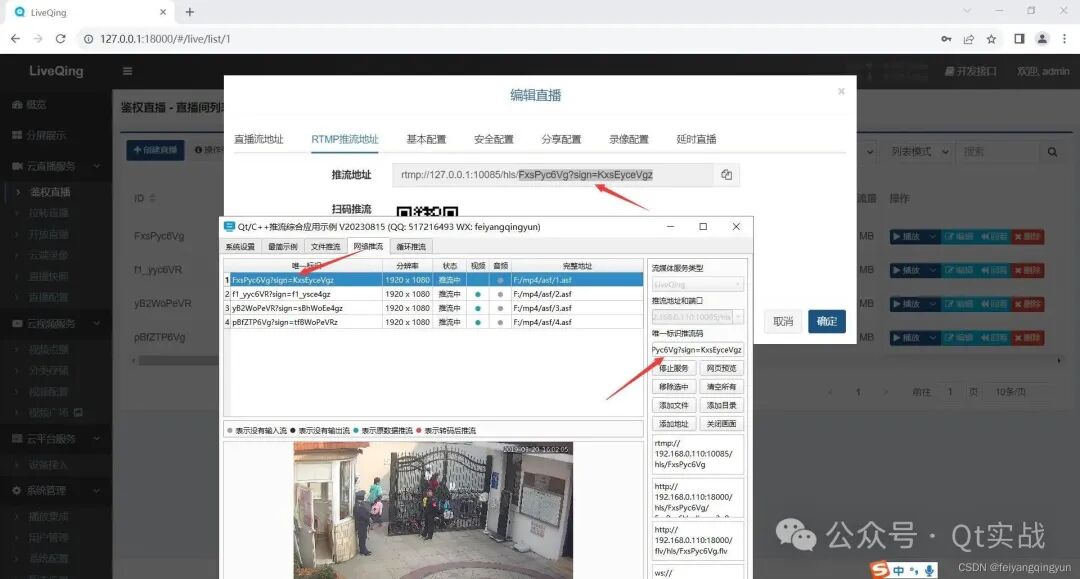Click the 播放 play icon for FxsPyc6Vg stream
The width and height of the screenshot is (1080, 579).
click(x=897, y=237)
